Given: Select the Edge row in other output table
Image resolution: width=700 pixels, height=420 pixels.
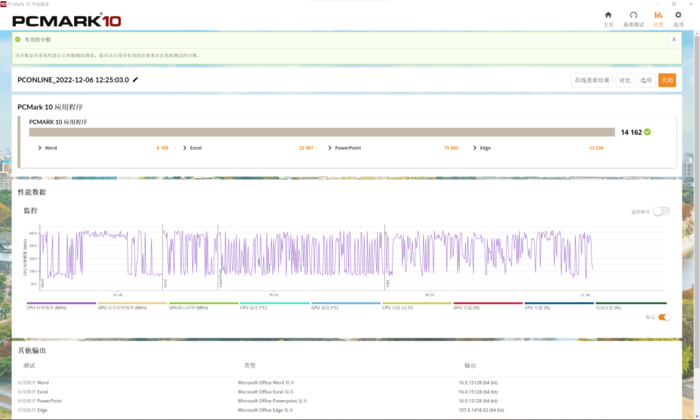Looking at the screenshot, I should click(x=346, y=410).
